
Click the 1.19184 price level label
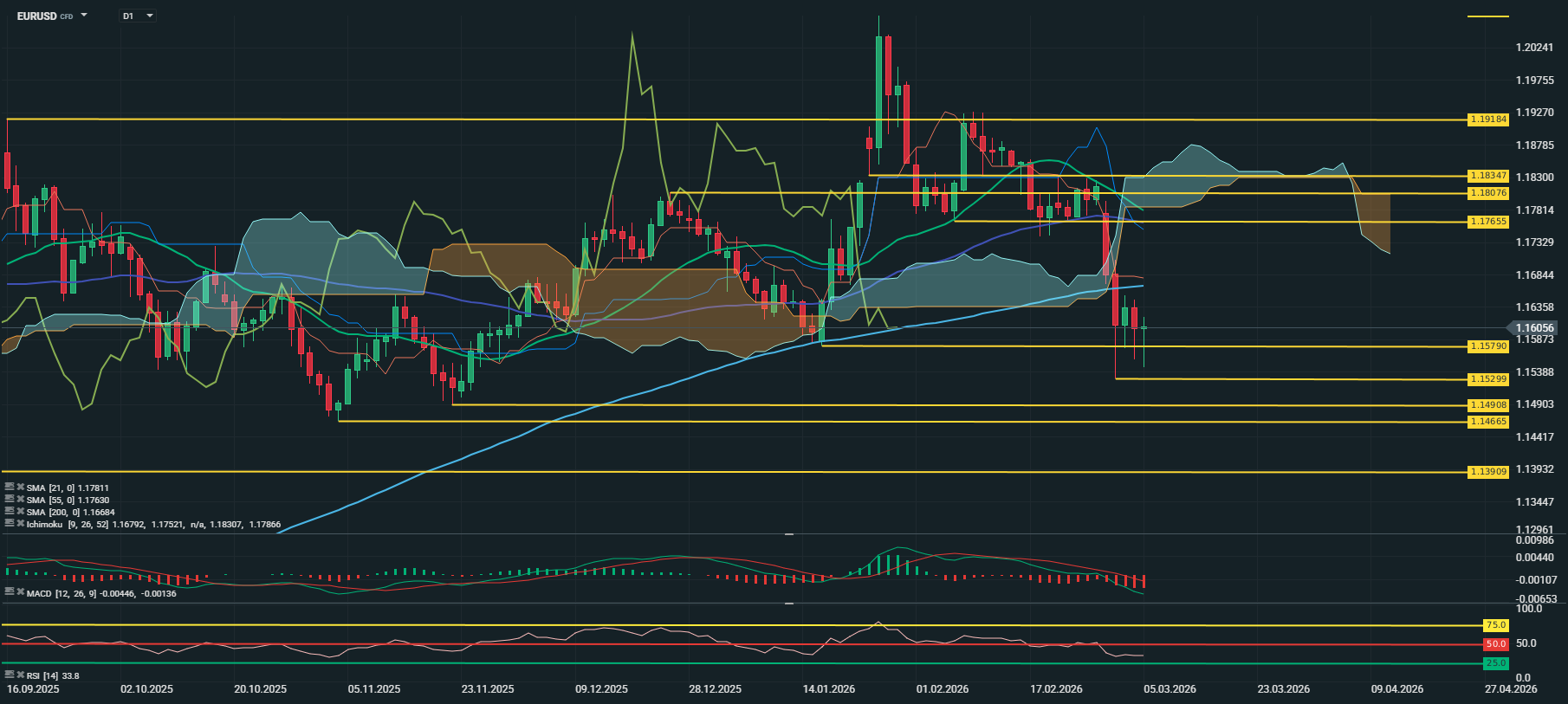tap(1488, 119)
